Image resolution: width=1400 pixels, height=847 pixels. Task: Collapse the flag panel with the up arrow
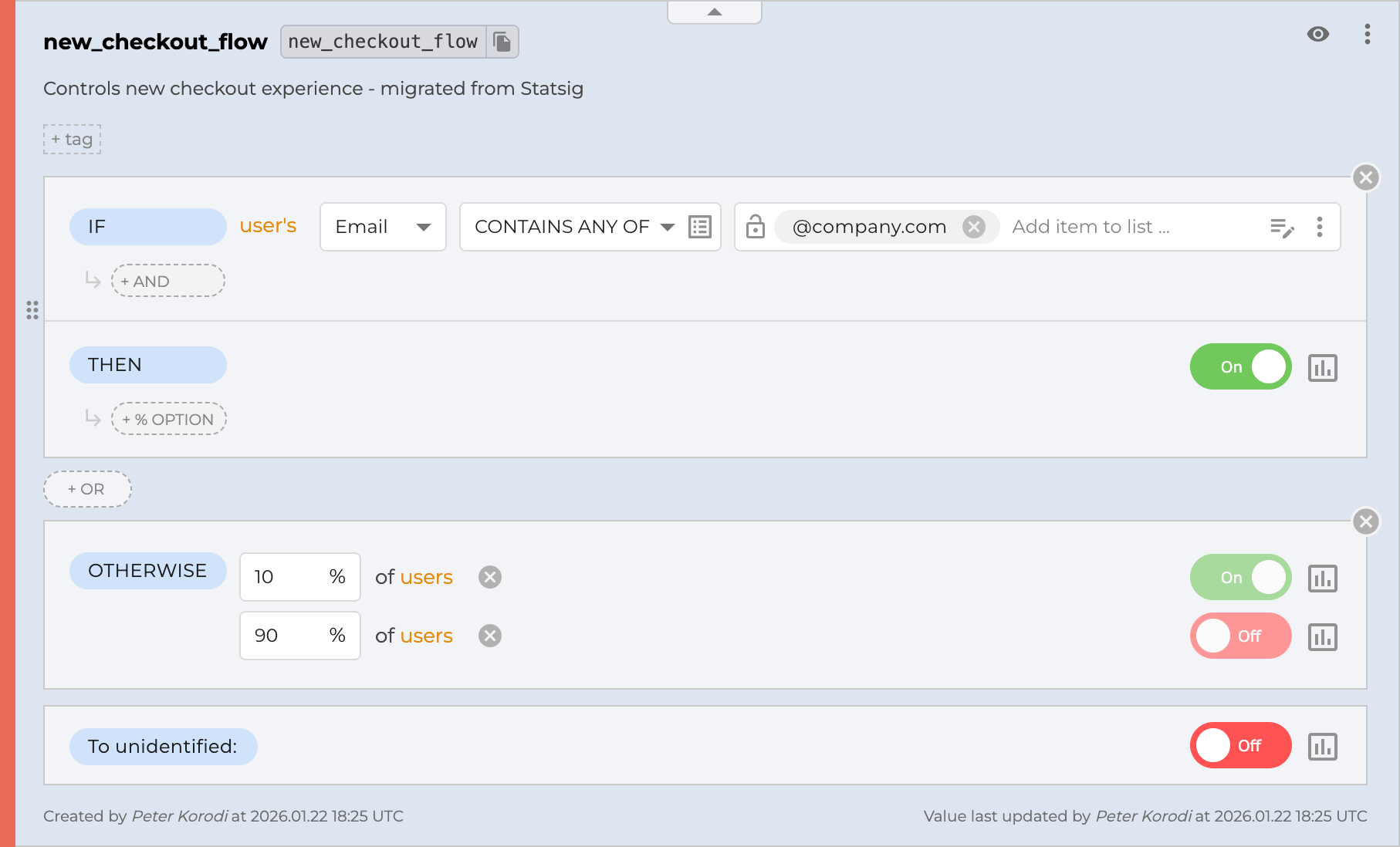pos(714,12)
